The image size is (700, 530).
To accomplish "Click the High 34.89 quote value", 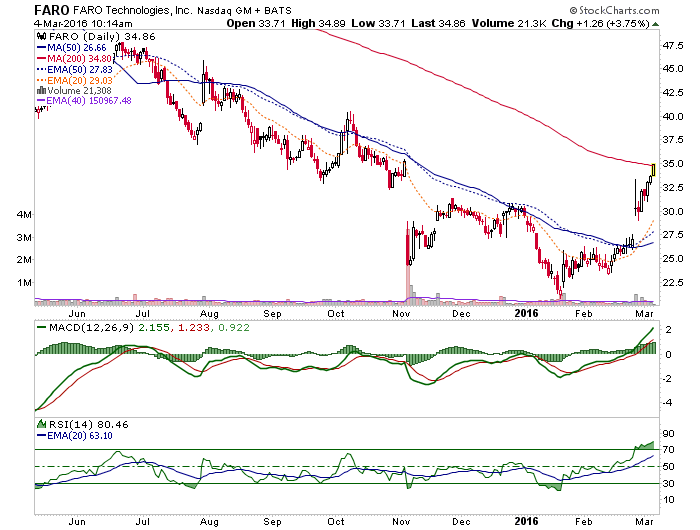I will [x=318, y=23].
